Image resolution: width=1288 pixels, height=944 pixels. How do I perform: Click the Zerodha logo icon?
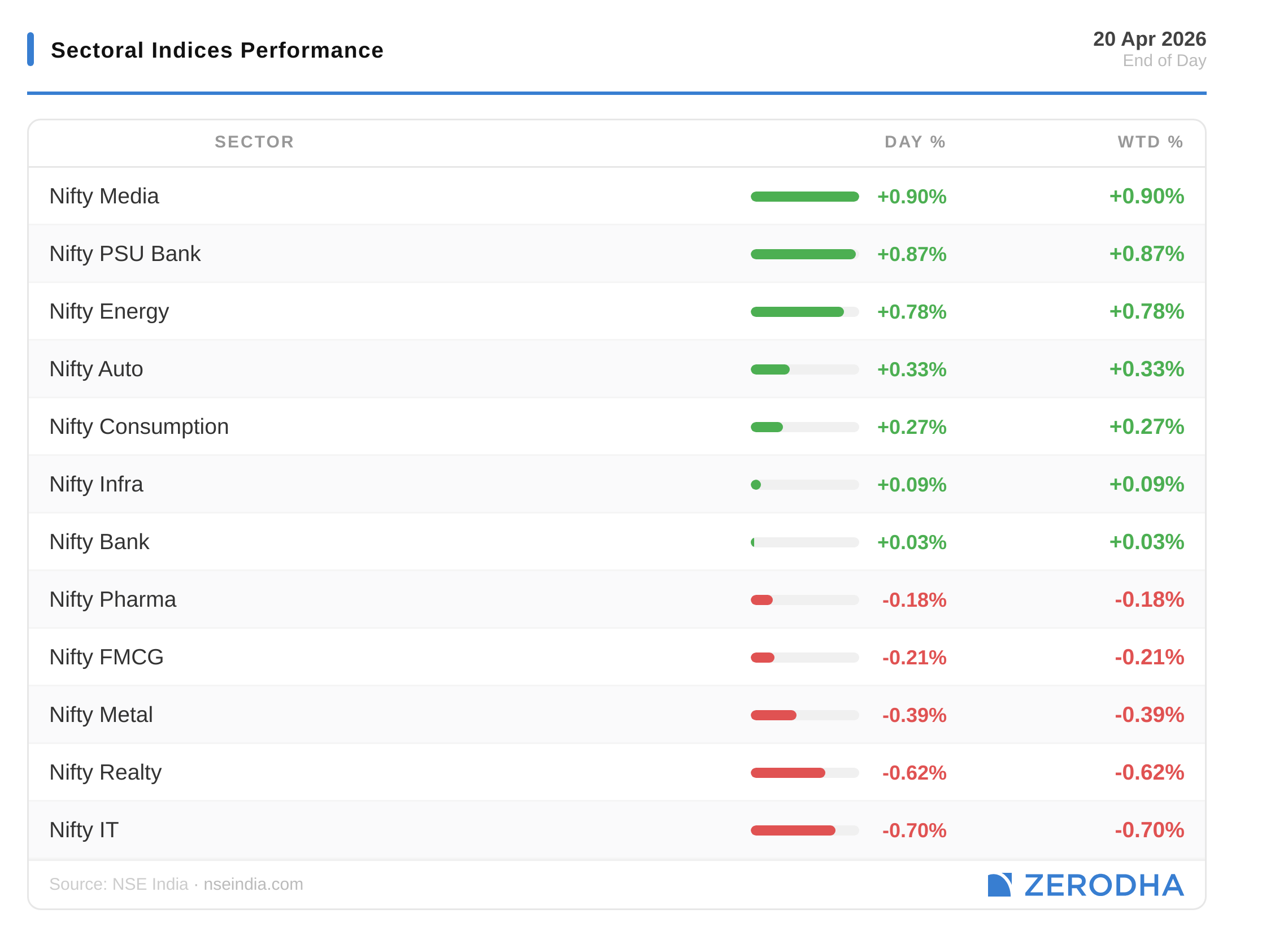tap(999, 885)
